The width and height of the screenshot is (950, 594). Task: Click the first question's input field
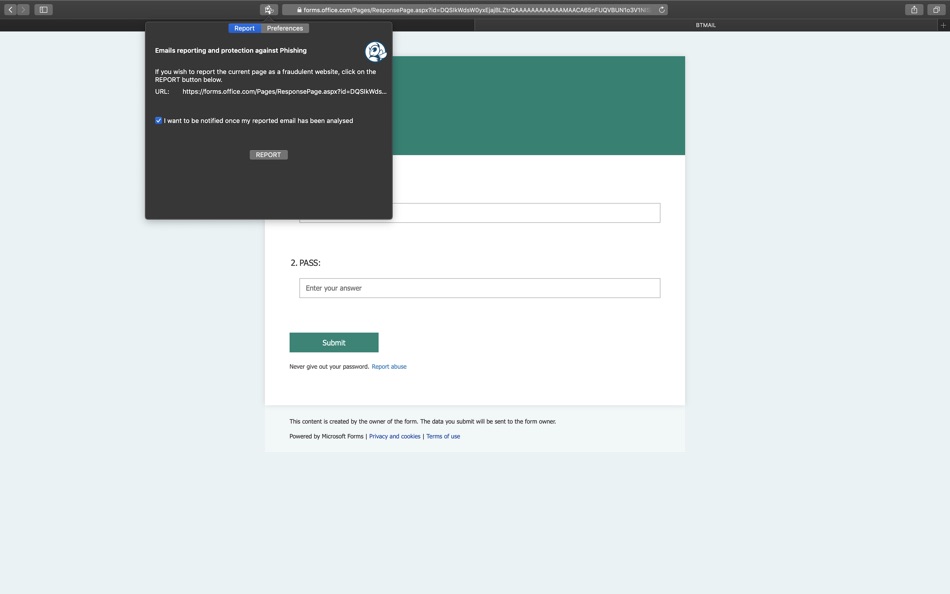click(480, 213)
